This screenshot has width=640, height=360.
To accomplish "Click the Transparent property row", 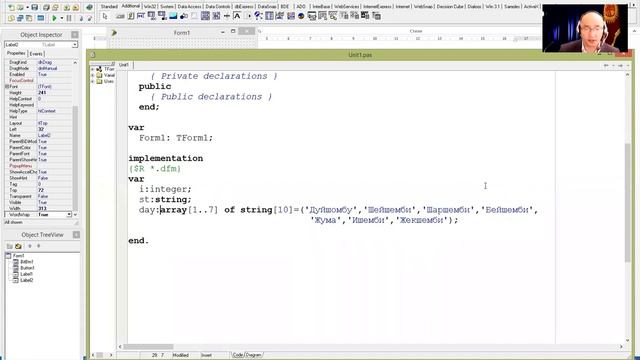I will (39, 196).
